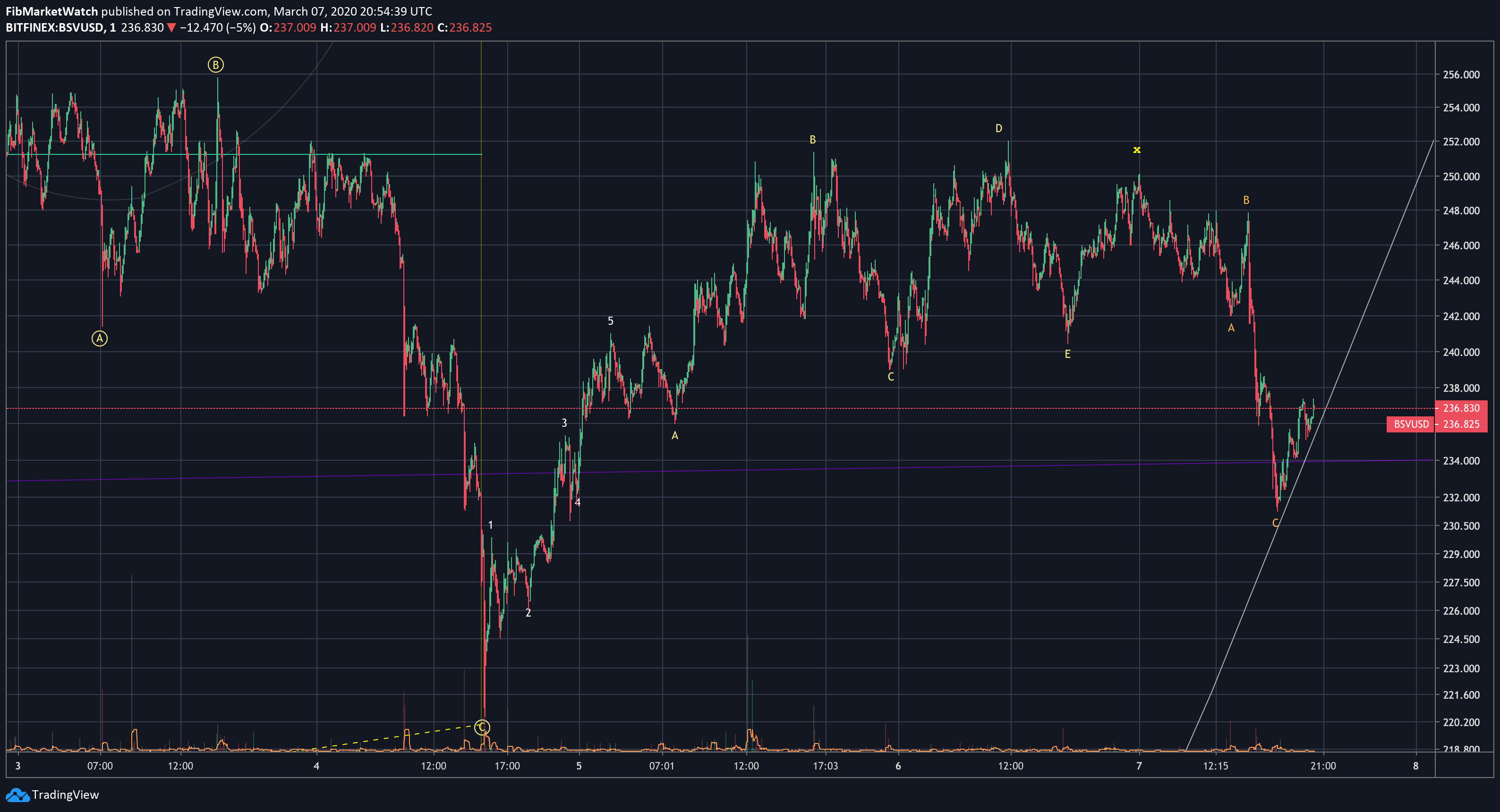The image size is (1500, 812).
Task: Click the day 4 time axis label
Action: pyautogui.click(x=316, y=766)
